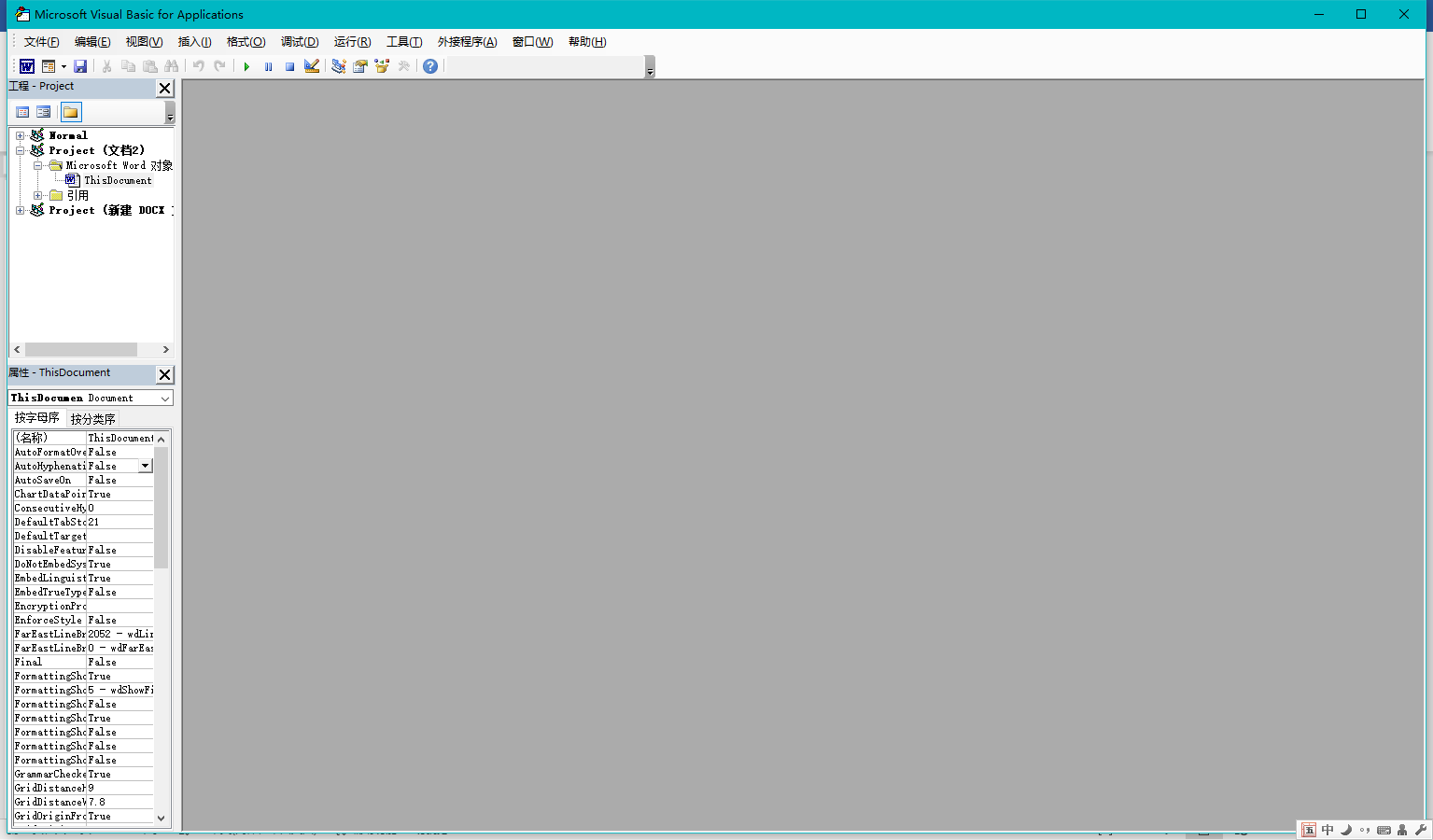This screenshot has width=1433, height=840.
Task: Toggle Design Mode ruler icon
Action: (x=312, y=66)
